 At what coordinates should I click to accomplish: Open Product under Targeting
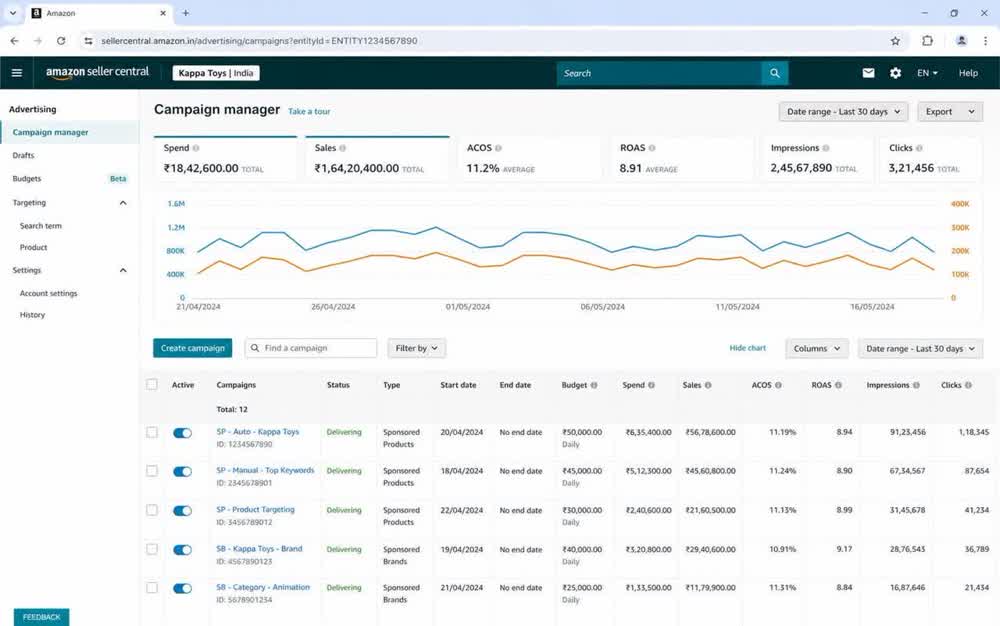[x=33, y=247]
